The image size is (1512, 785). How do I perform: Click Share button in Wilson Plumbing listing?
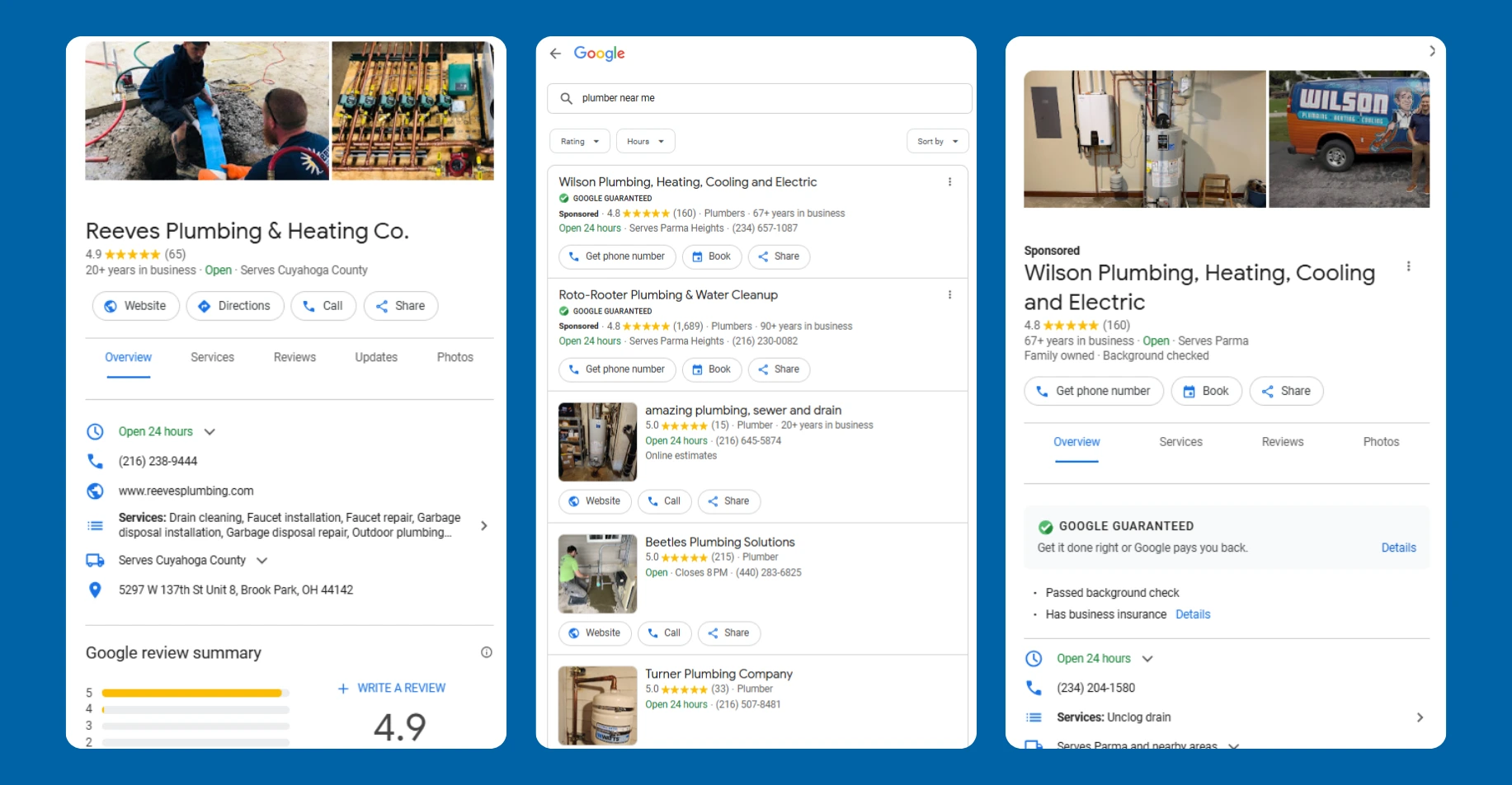pyautogui.click(x=780, y=256)
